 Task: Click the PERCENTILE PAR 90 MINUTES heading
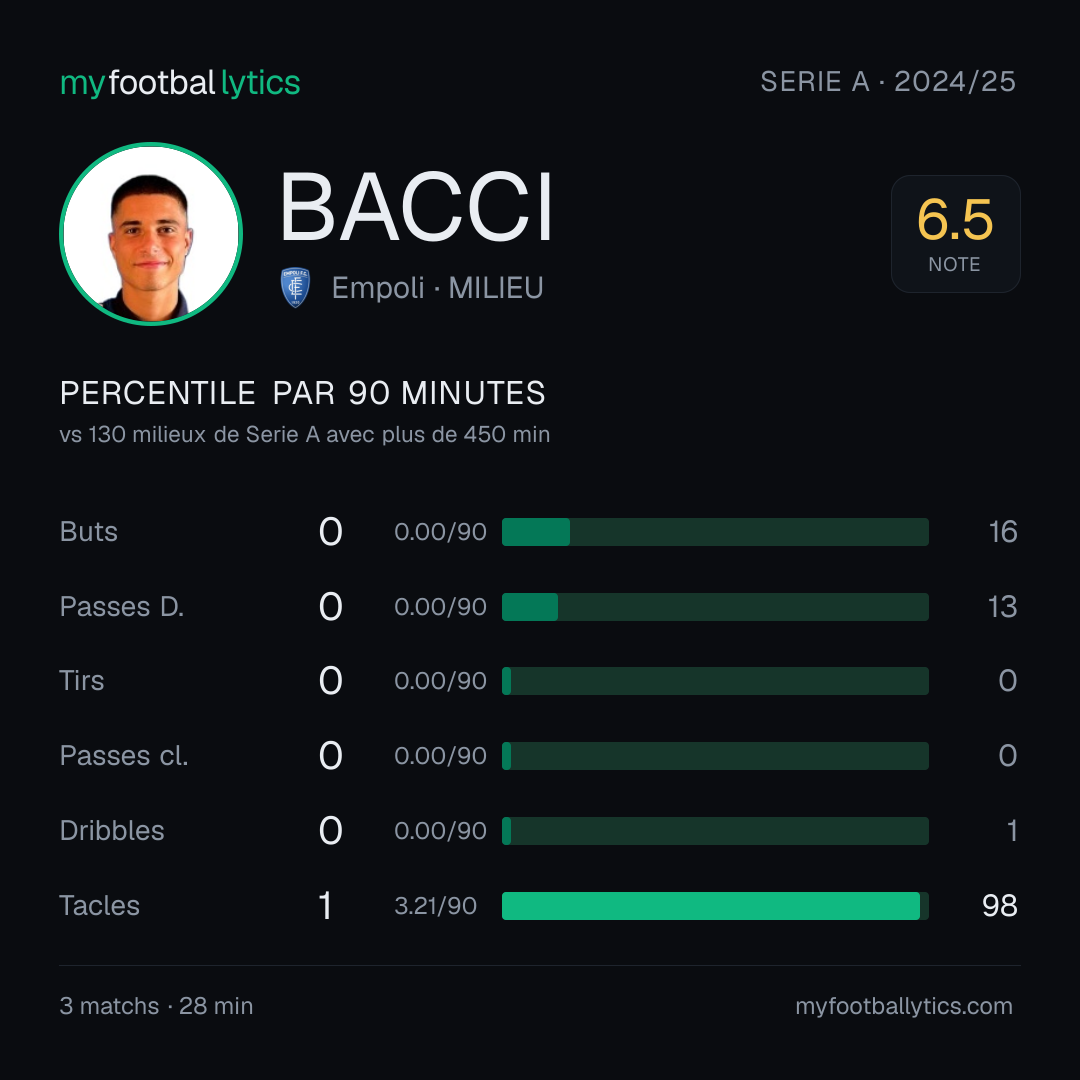coord(302,393)
